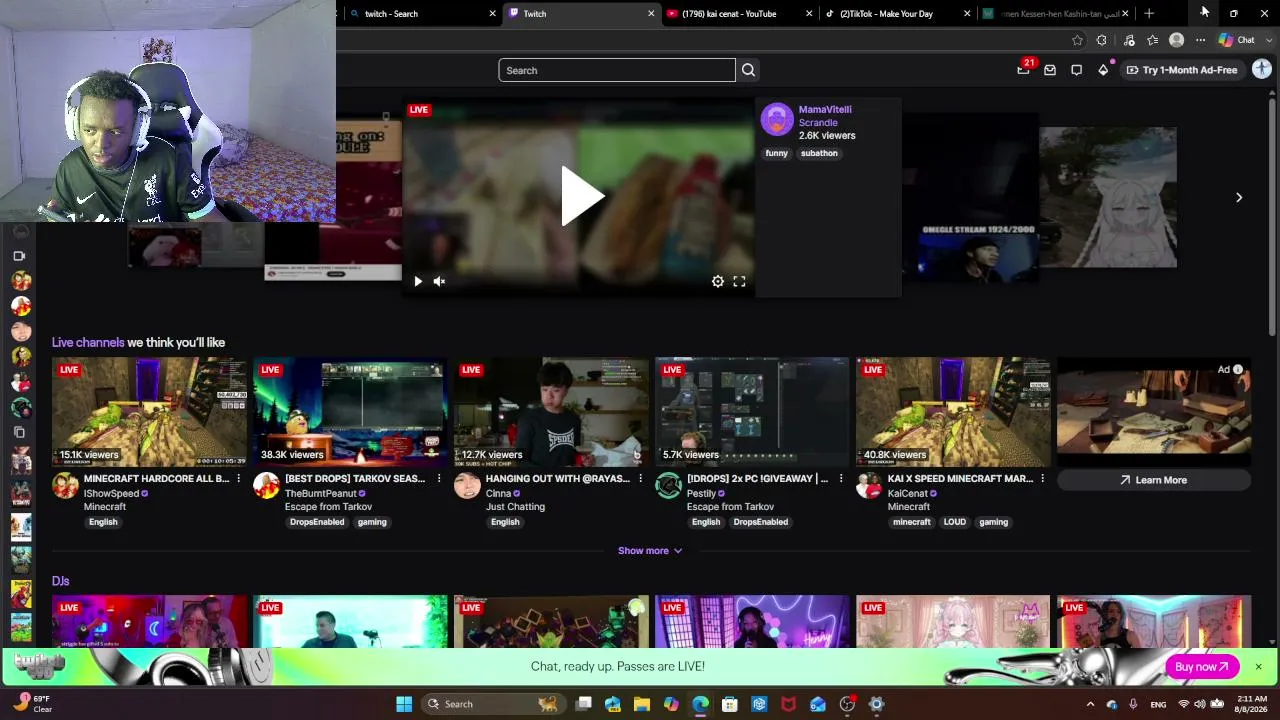Click the sidebar stacked-pages icon
The height and width of the screenshot is (720, 1280).
pos(19,432)
